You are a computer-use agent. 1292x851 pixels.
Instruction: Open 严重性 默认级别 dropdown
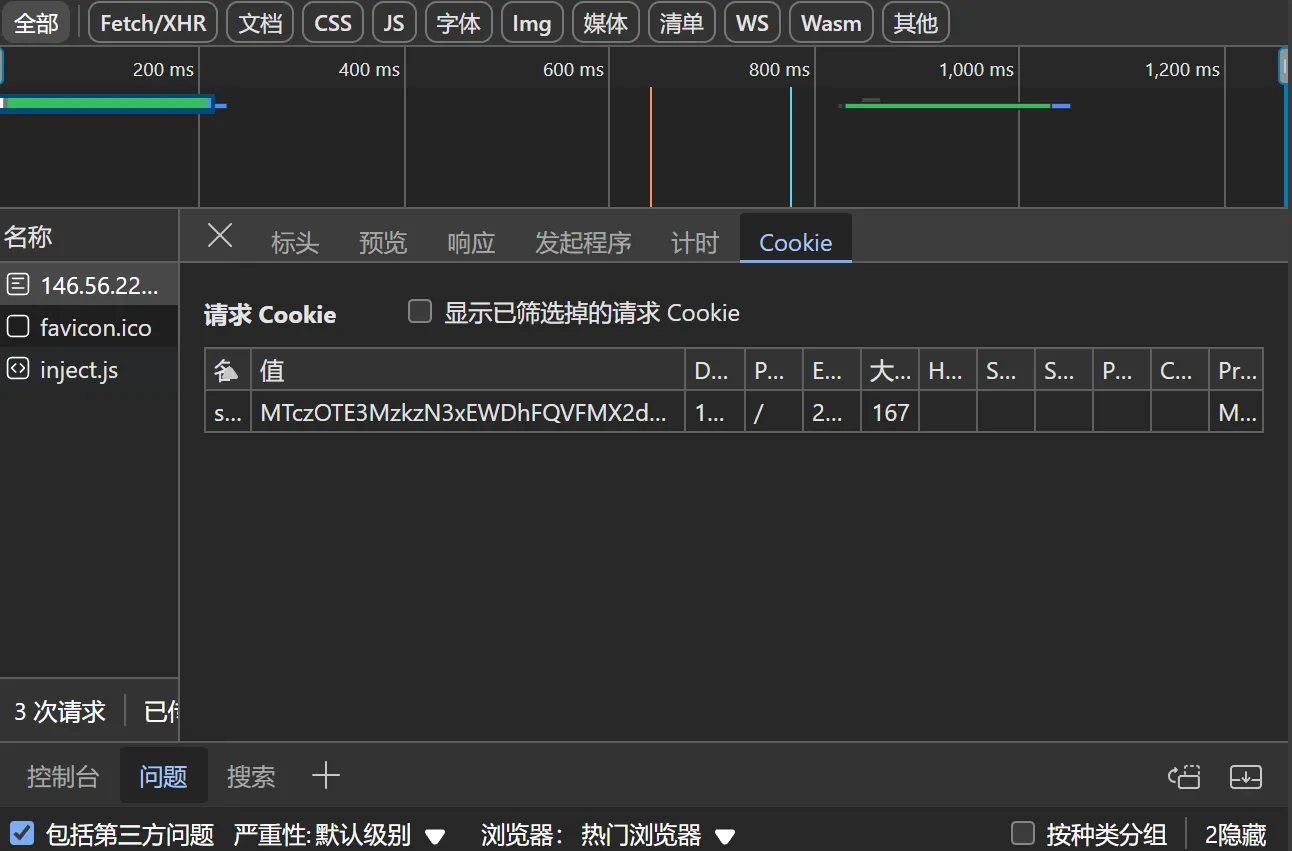(x=339, y=835)
